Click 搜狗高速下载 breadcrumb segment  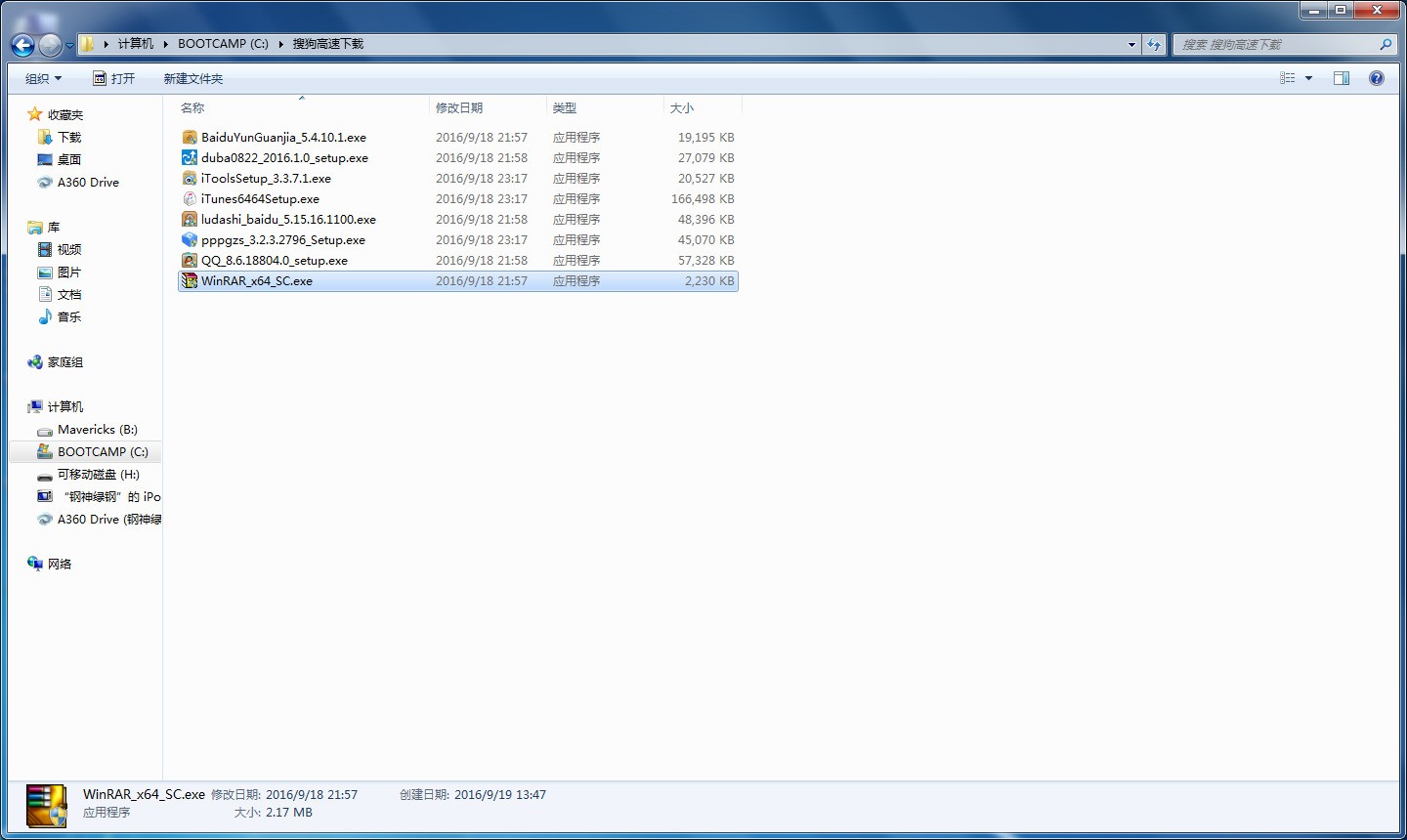point(328,44)
